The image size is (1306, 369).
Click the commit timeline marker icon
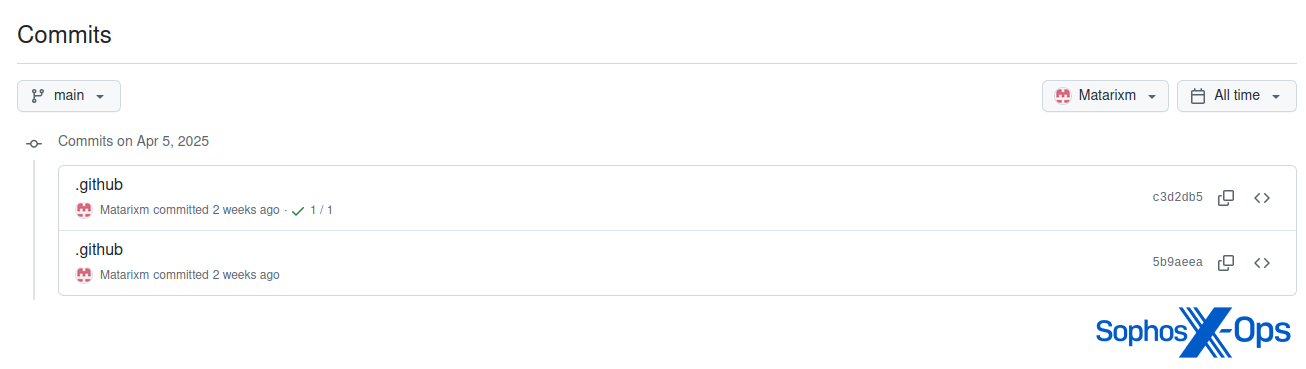click(x=34, y=143)
